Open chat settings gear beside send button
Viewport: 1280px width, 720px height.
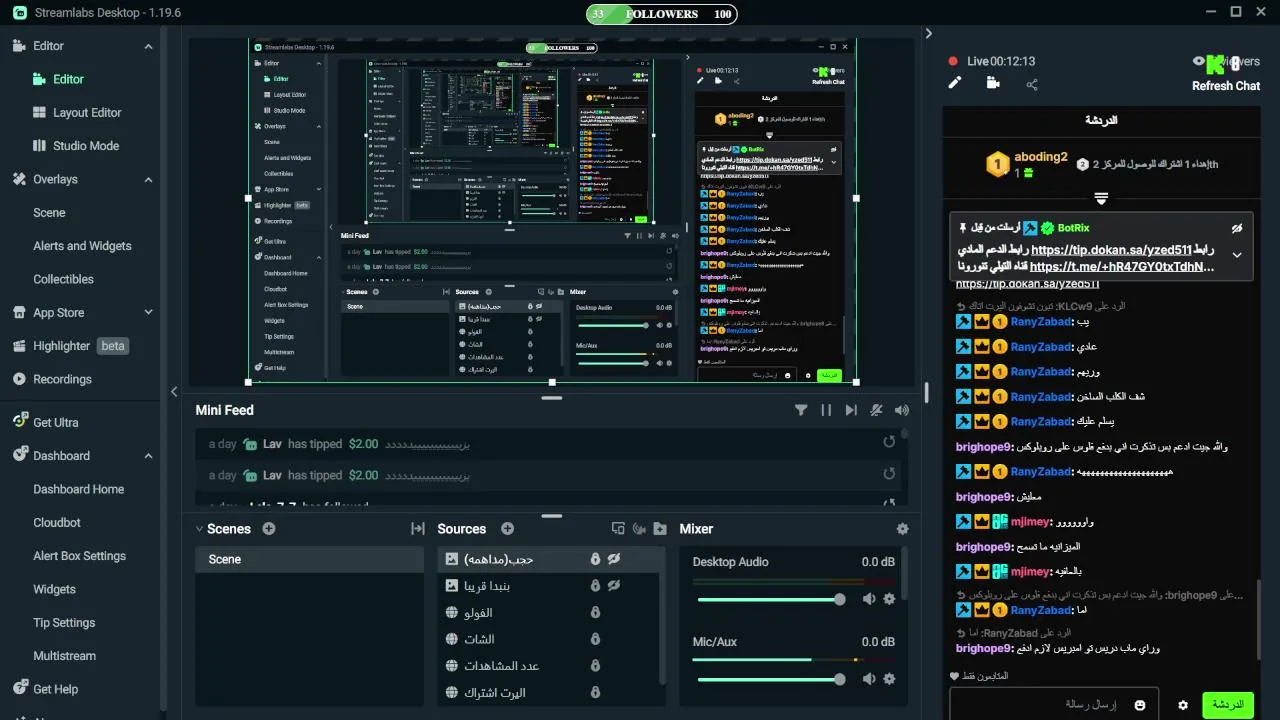coord(1183,705)
